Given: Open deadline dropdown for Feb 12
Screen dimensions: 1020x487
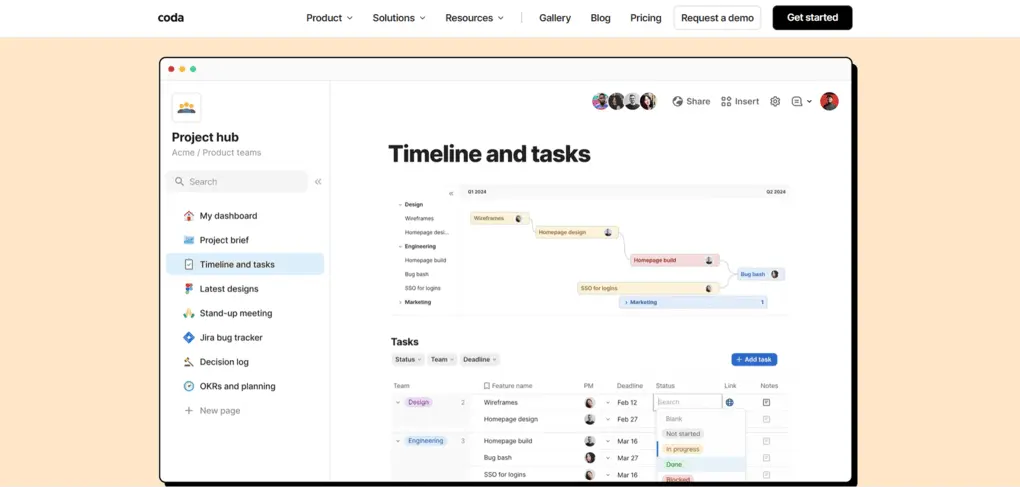Looking at the screenshot, I should (x=608, y=402).
